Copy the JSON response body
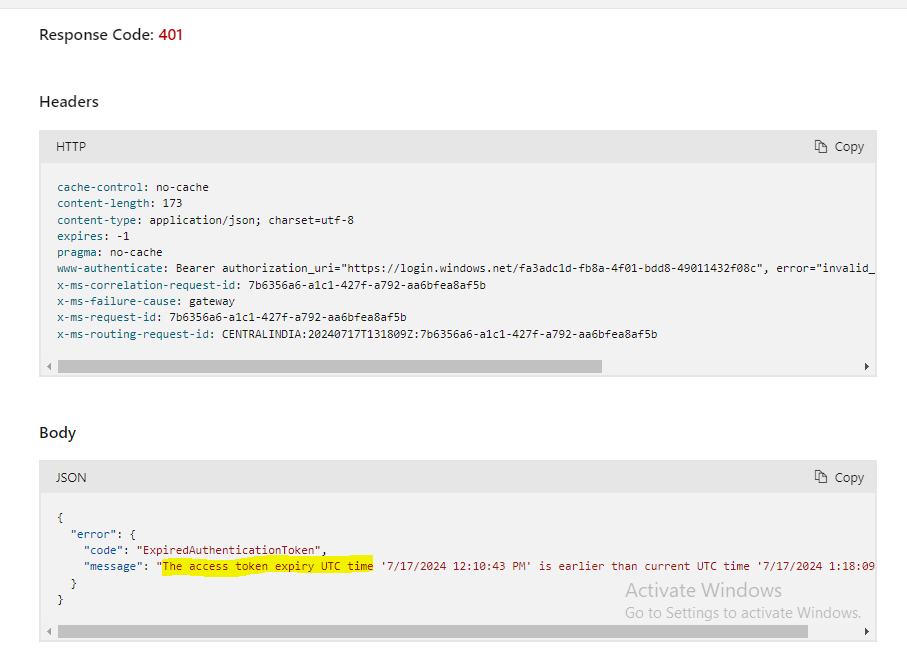Image resolution: width=907 pixels, height=658 pixels. point(839,477)
